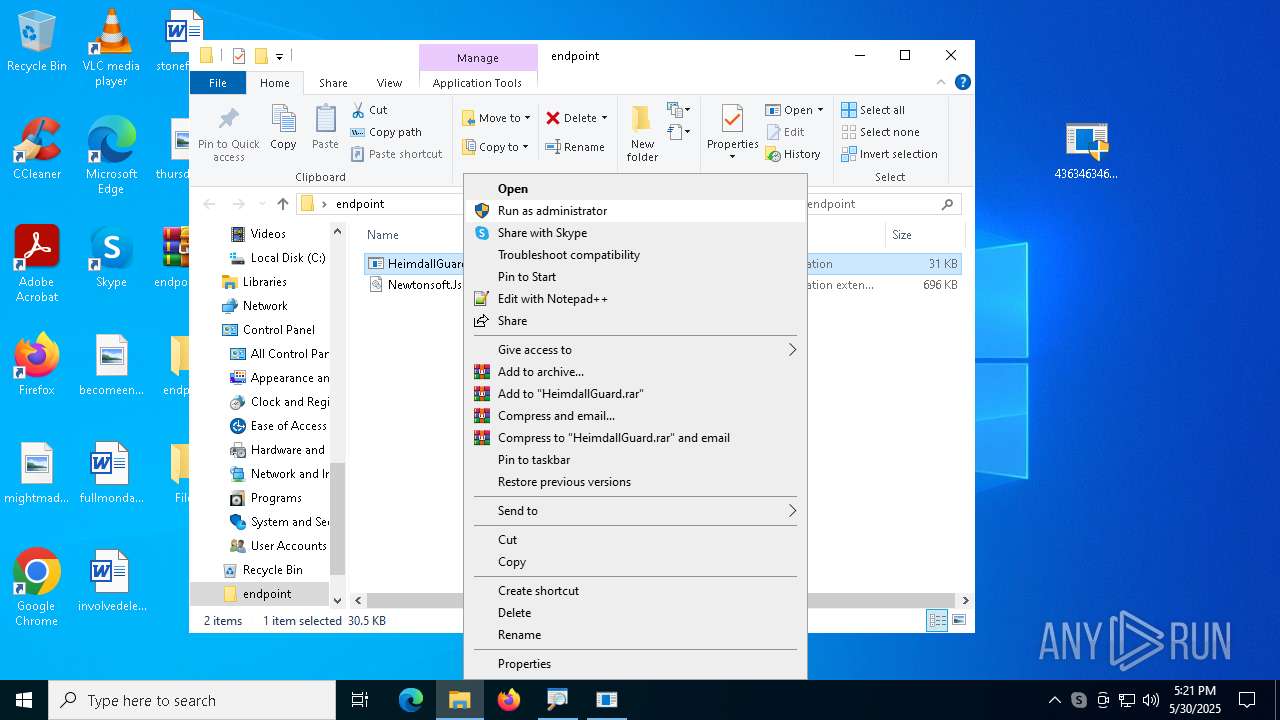Choose Create shortcut

pyautogui.click(x=636, y=591)
